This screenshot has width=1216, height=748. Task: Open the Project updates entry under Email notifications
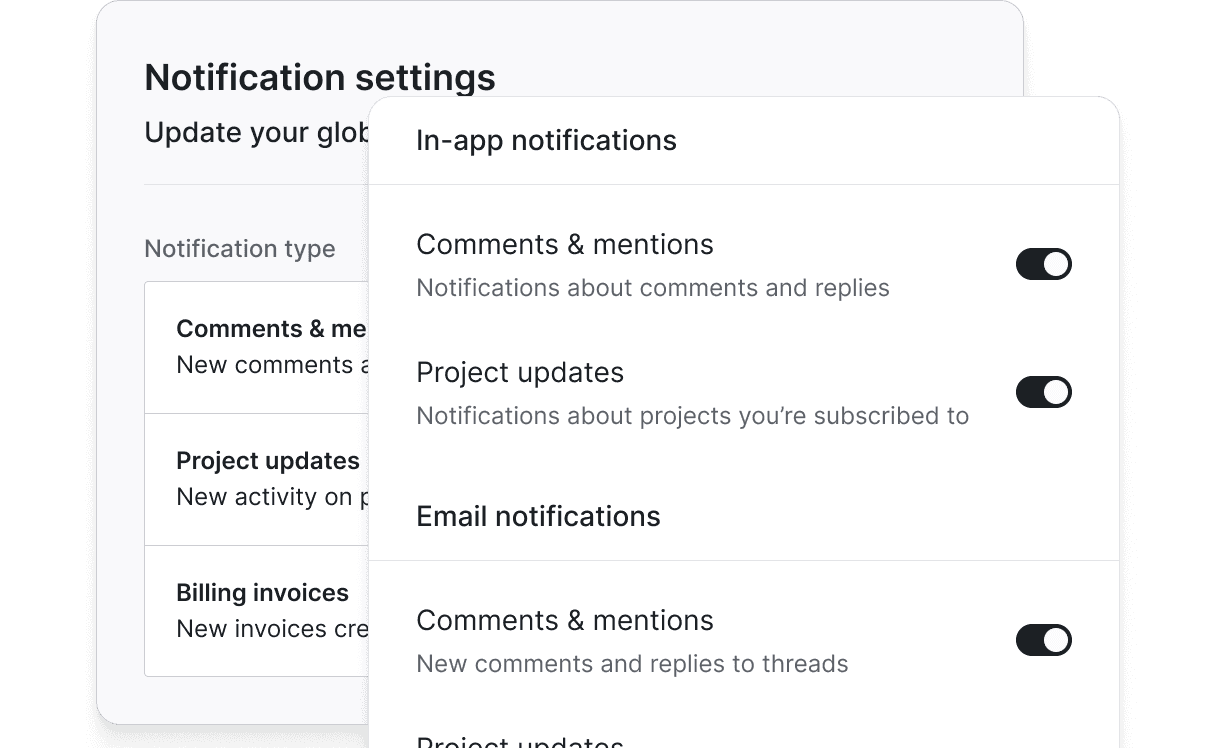(520, 742)
